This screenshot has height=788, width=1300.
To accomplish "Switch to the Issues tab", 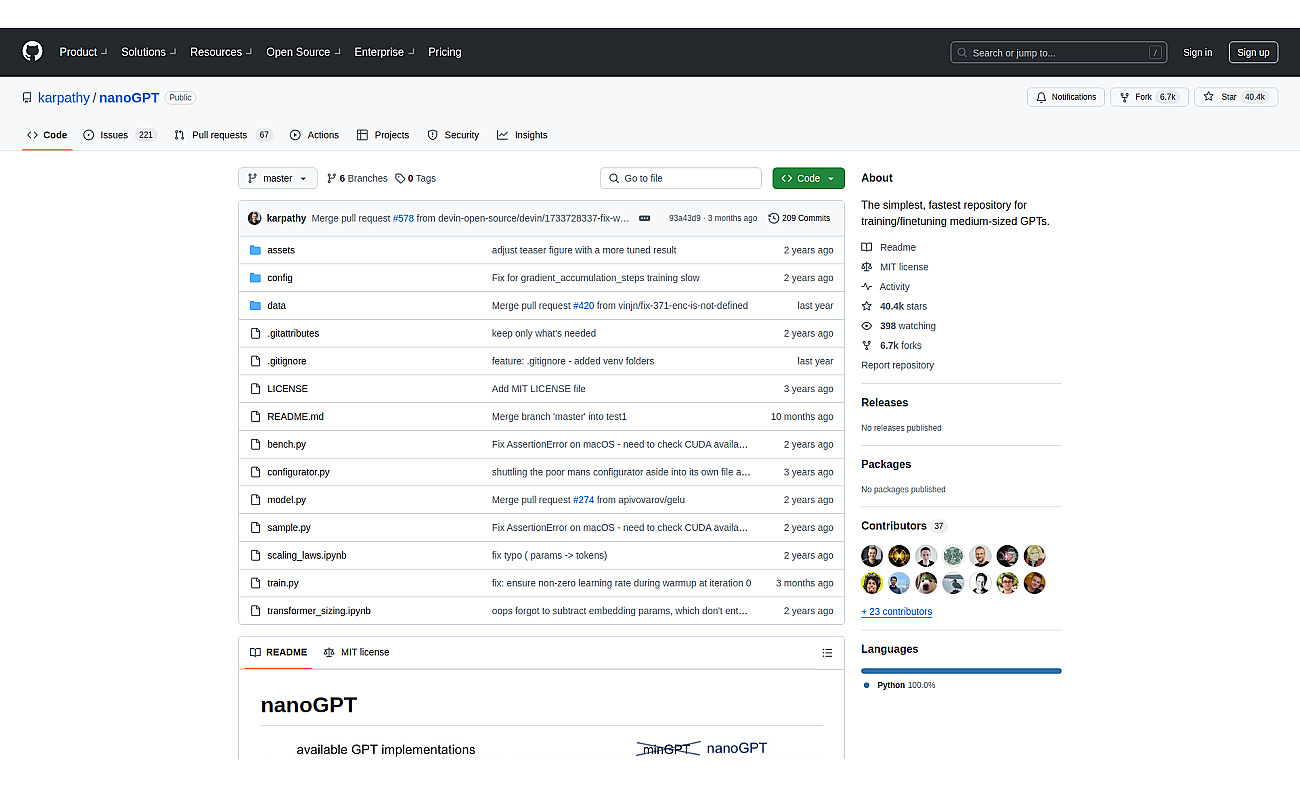I will pos(120,135).
